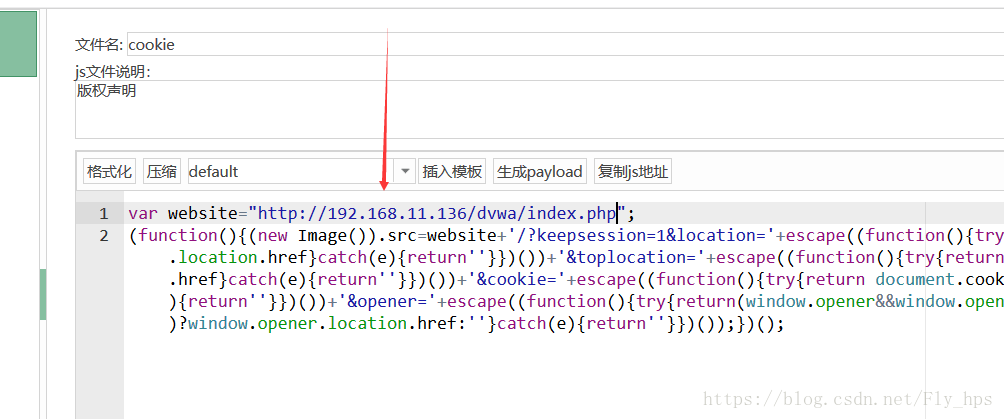1004x419 pixels.
Task: Click into the js文件说明 description textarea
Action: pos(540,110)
